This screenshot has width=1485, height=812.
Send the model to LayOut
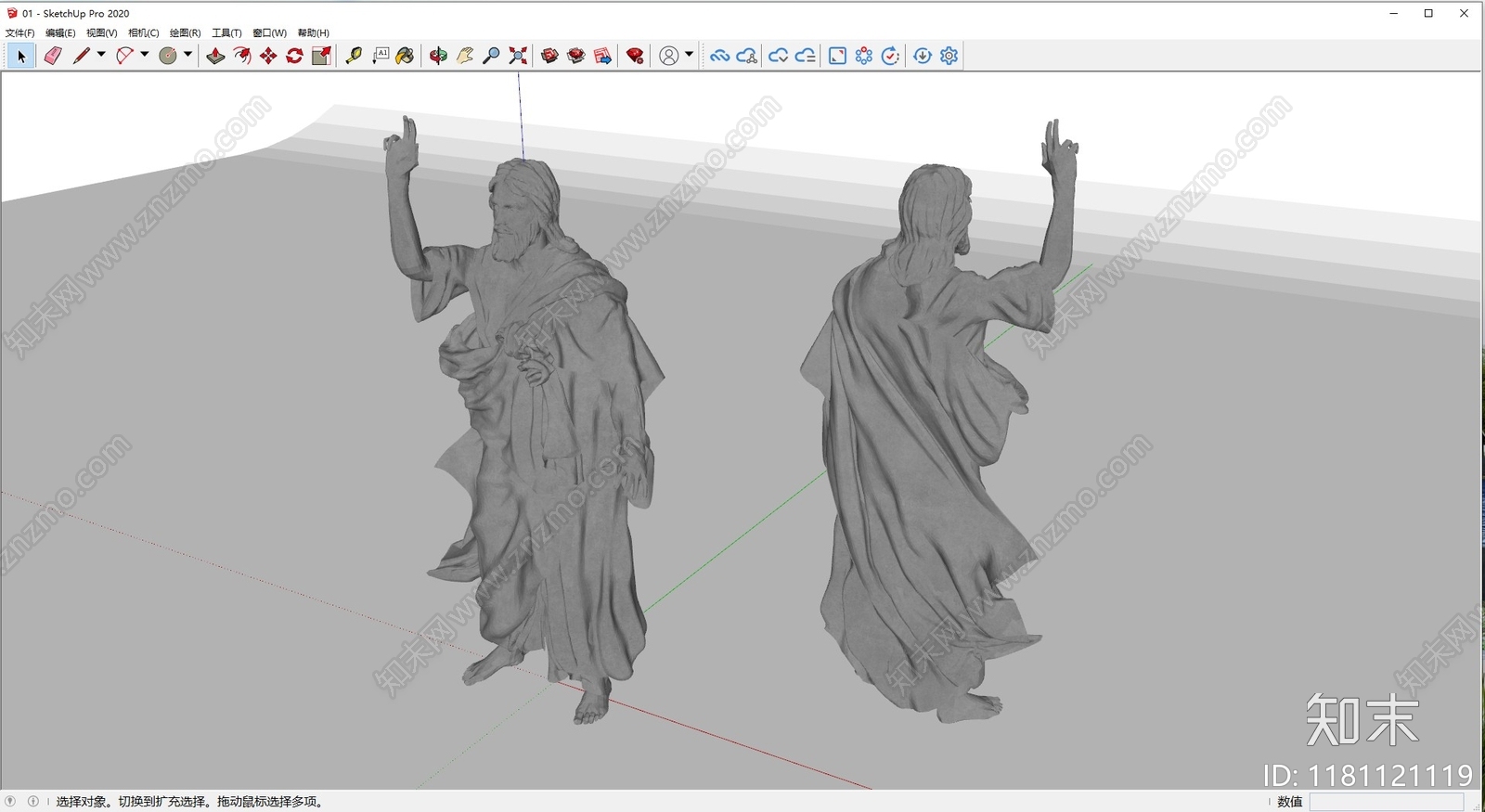(x=602, y=56)
